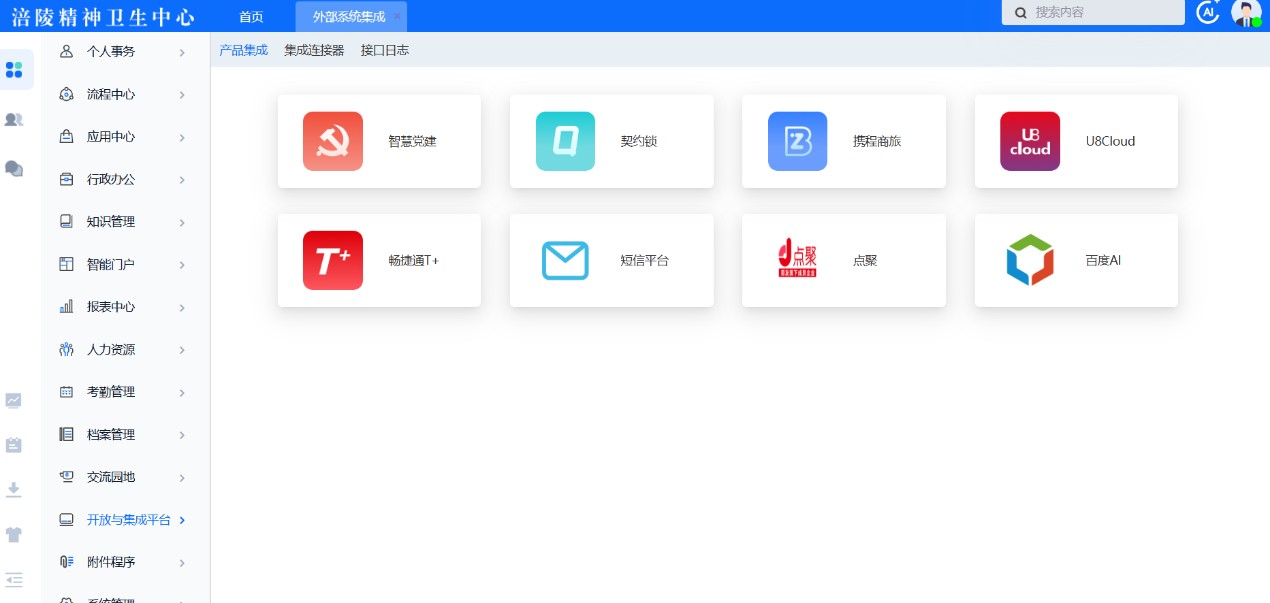Screen dimensions: 1270x603
Task: Expand the 流程中心 menu chevron
Action: 182,95
